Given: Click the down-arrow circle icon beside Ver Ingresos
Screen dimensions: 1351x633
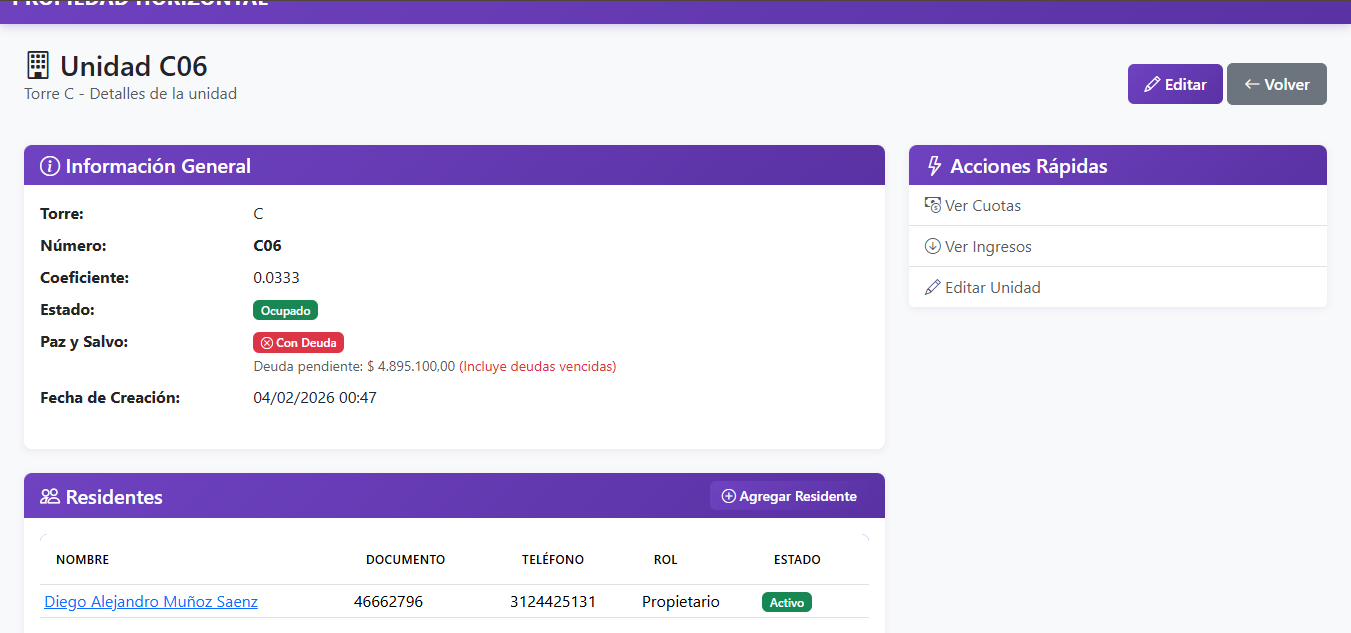Looking at the screenshot, I should [933, 246].
